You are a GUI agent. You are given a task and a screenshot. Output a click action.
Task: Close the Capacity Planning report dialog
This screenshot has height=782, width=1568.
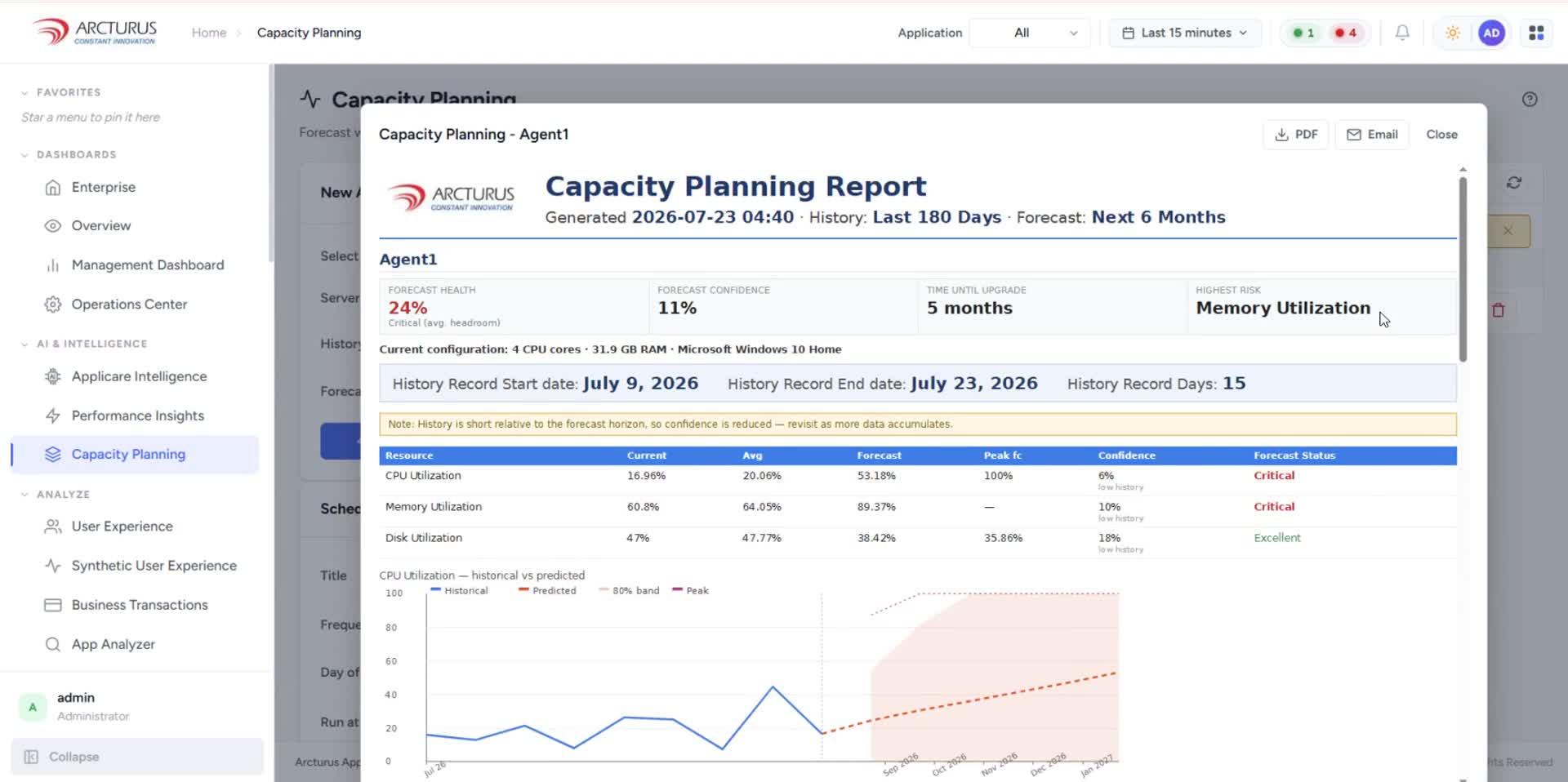(1441, 135)
